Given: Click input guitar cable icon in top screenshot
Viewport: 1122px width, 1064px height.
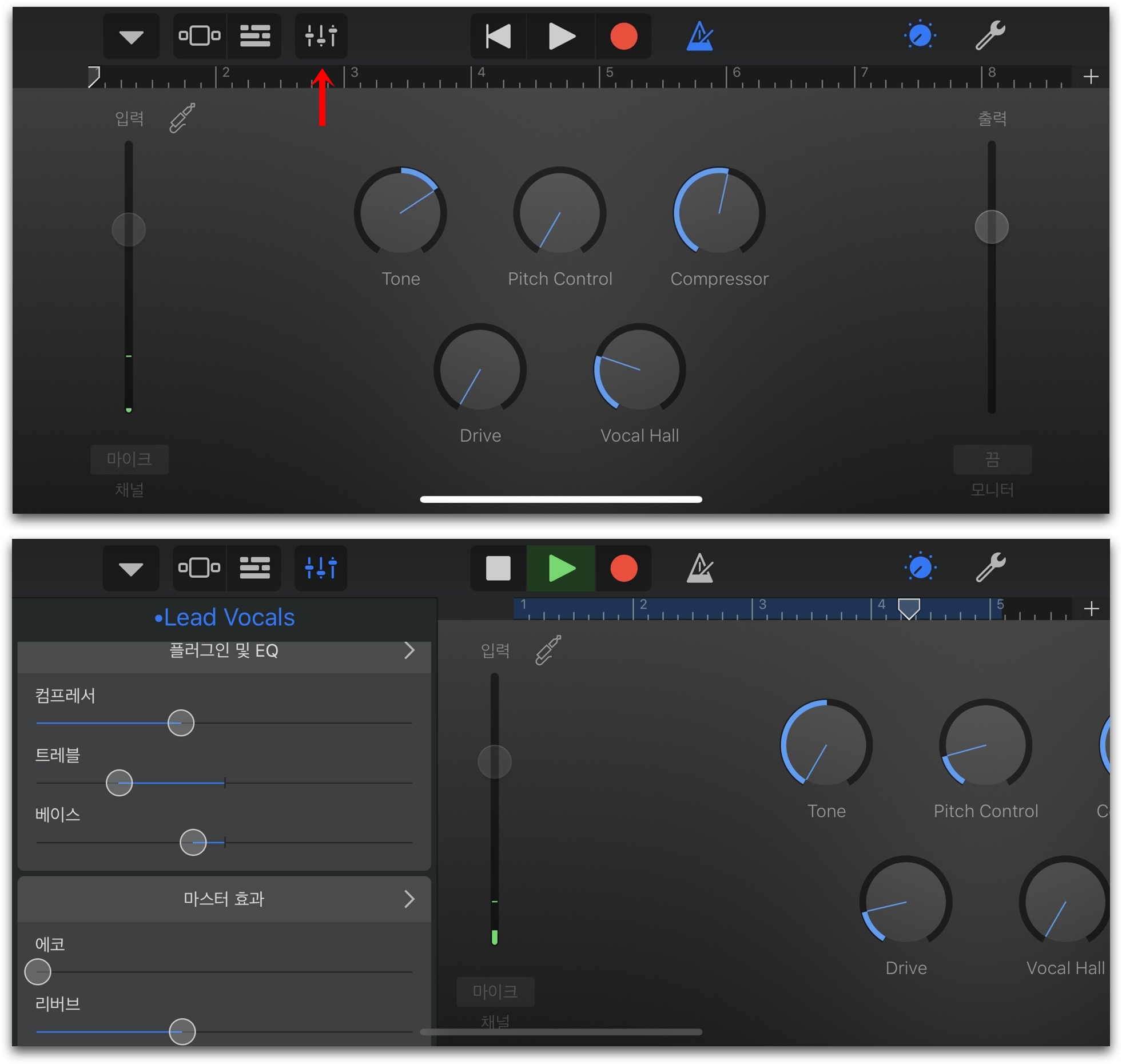Looking at the screenshot, I should [182, 118].
